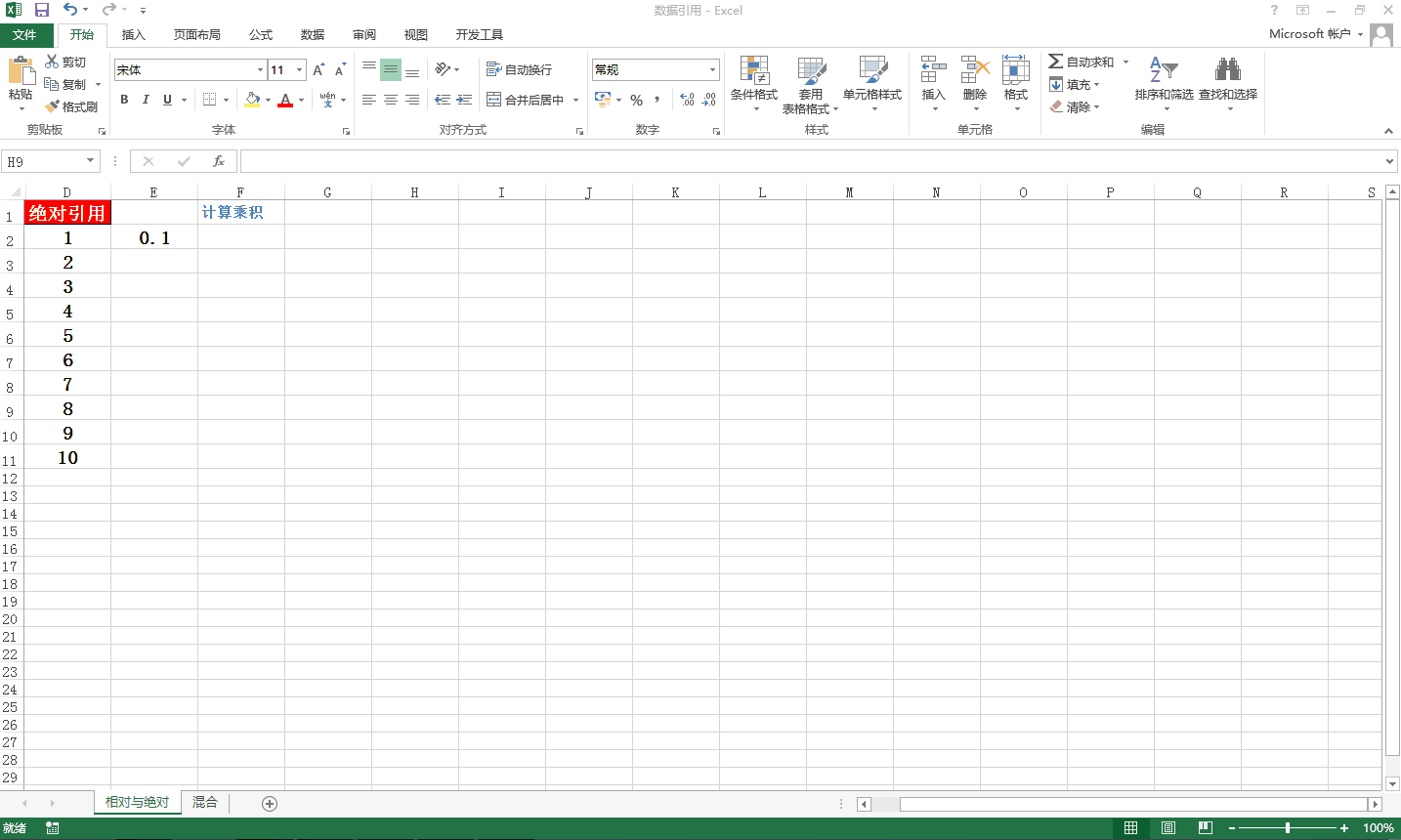Toggle italic formatting
This screenshot has width=1401, height=840.
[x=146, y=100]
